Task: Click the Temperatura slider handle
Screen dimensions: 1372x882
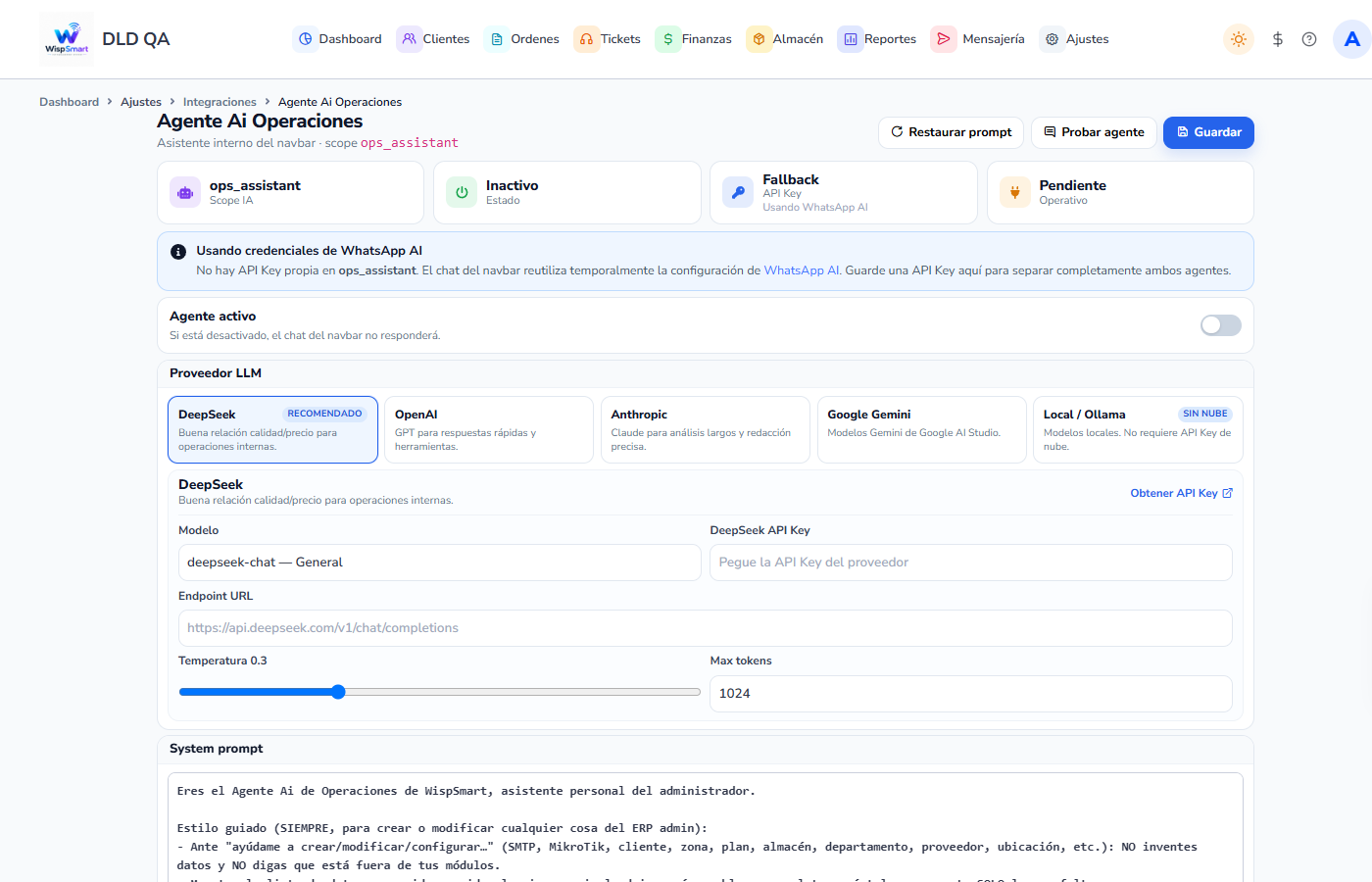Action: (x=338, y=692)
